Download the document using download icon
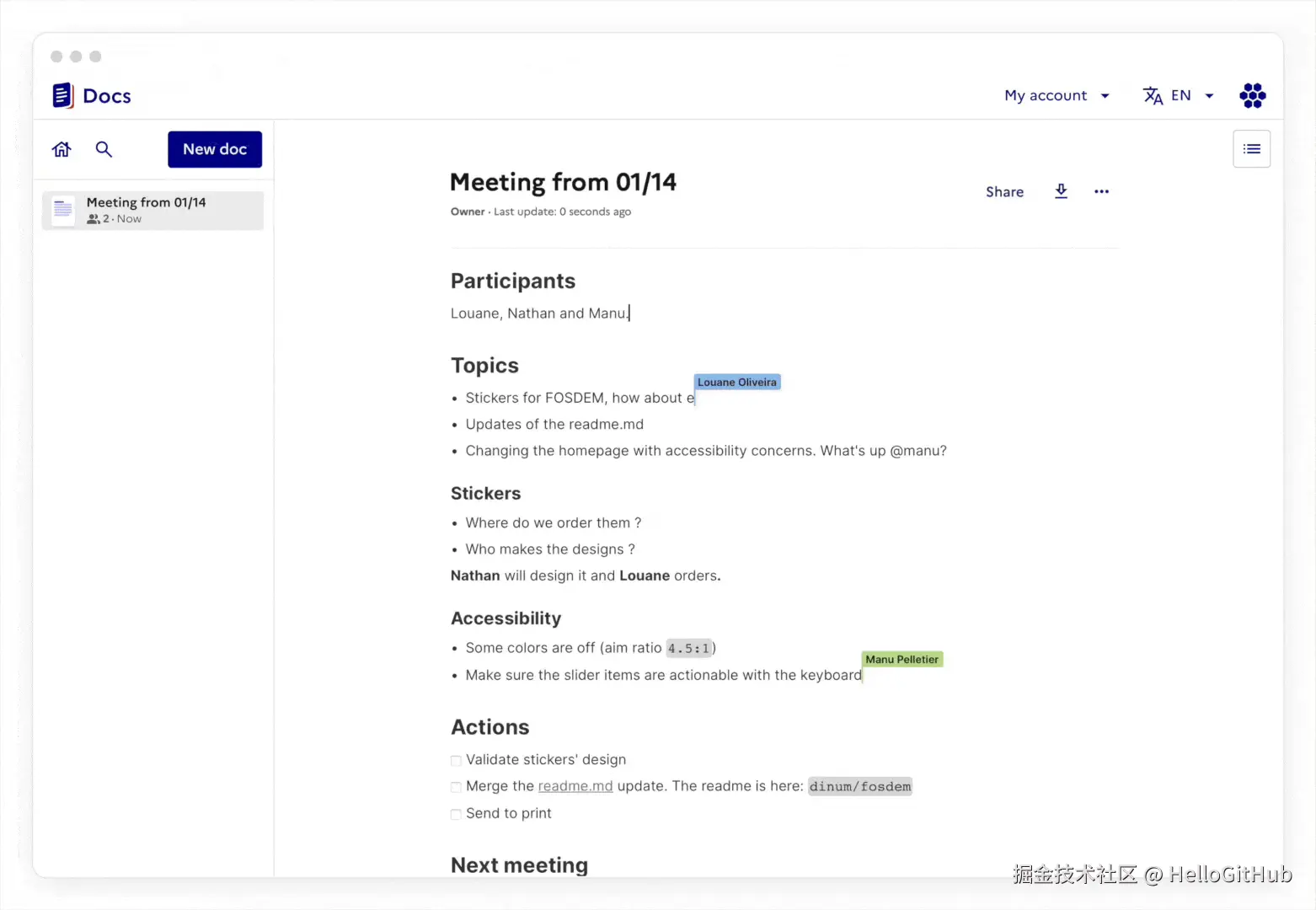The height and width of the screenshot is (910, 1316). pos(1061,191)
